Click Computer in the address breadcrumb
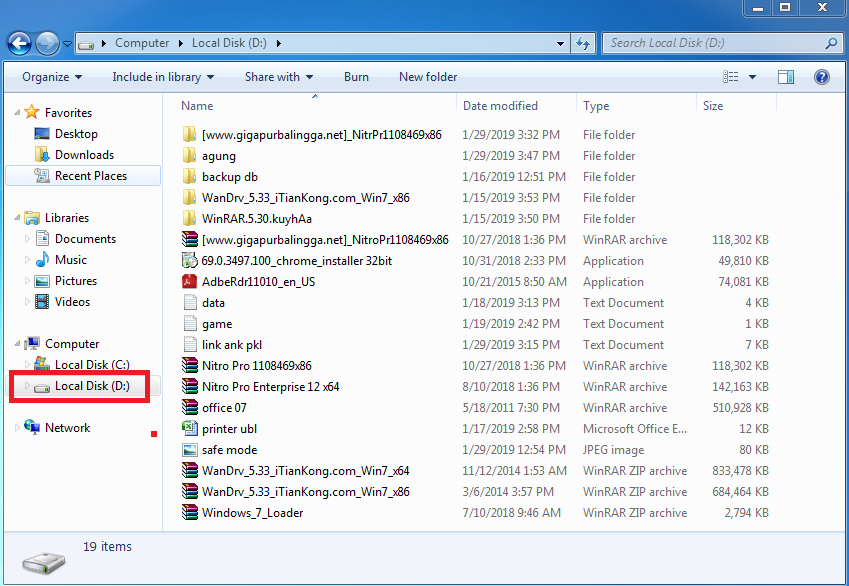The width and height of the screenshot is (849, 586). click(142, 43)
